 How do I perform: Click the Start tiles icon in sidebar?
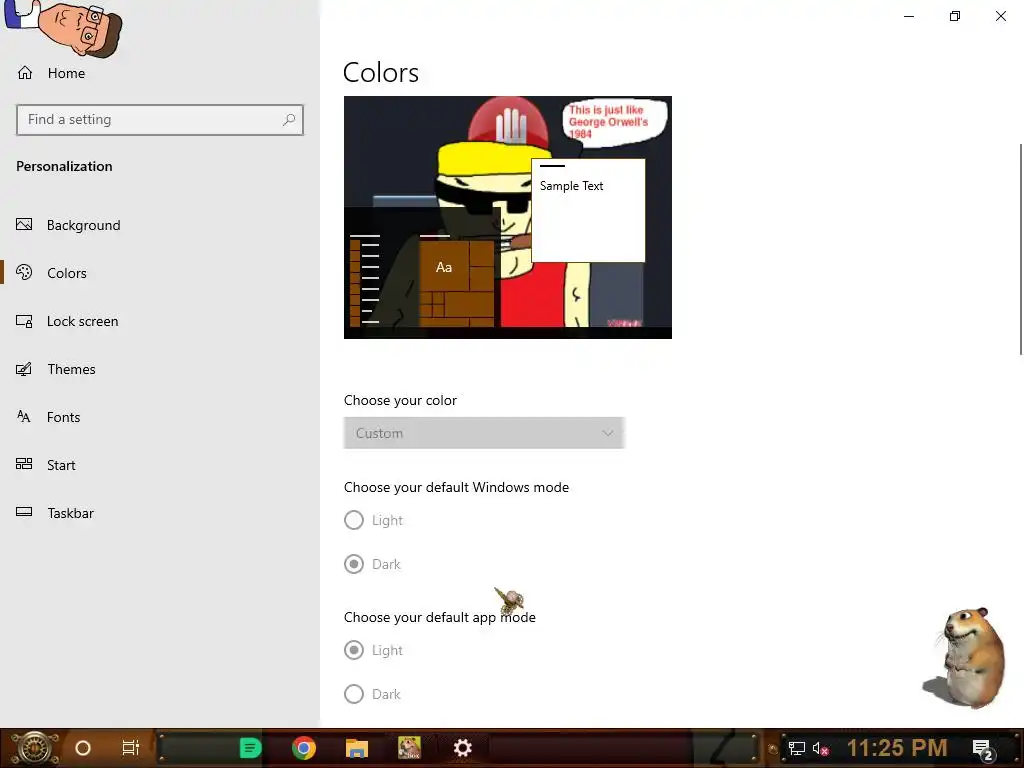tap(24, 464)
